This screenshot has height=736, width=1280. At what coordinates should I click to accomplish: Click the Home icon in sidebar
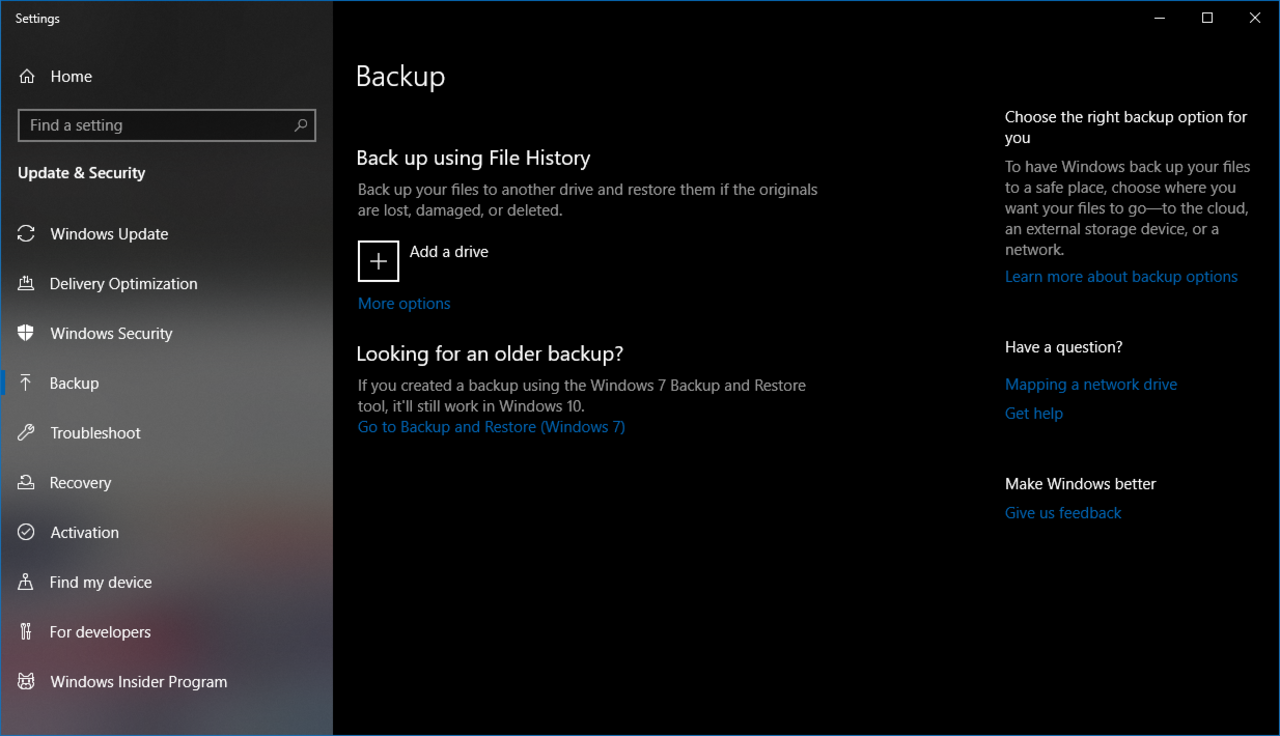pos(27,77)
